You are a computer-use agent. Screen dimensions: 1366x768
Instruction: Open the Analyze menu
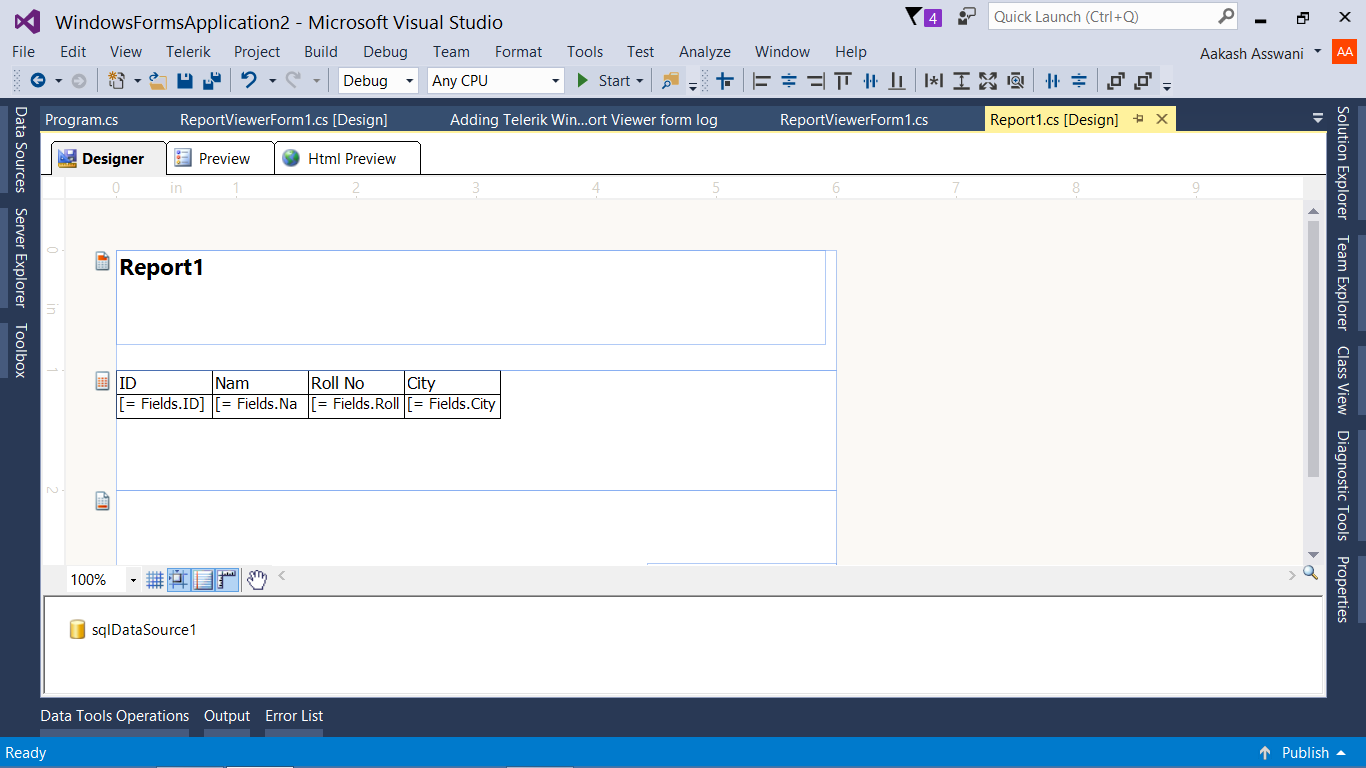tap(705, 52)
